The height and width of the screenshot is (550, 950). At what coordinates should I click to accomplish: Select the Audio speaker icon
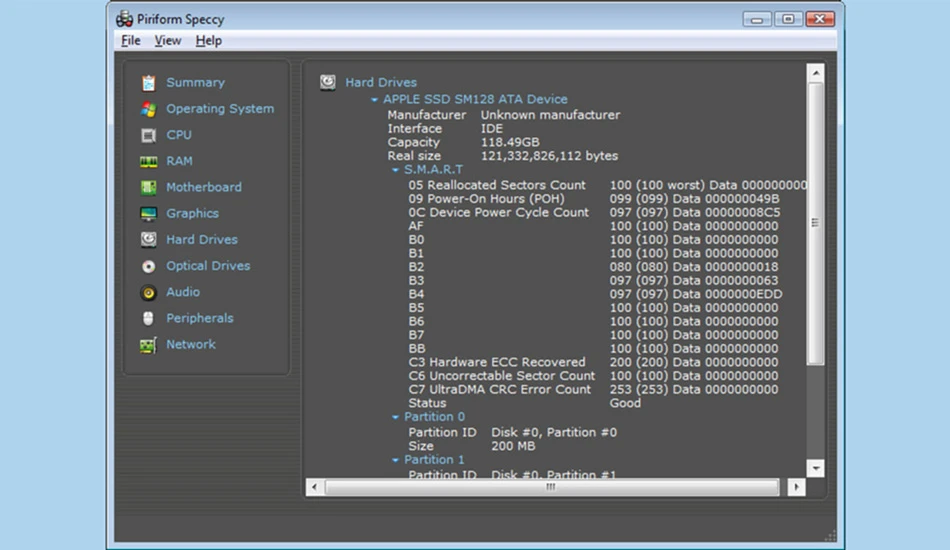pos(148,293)
